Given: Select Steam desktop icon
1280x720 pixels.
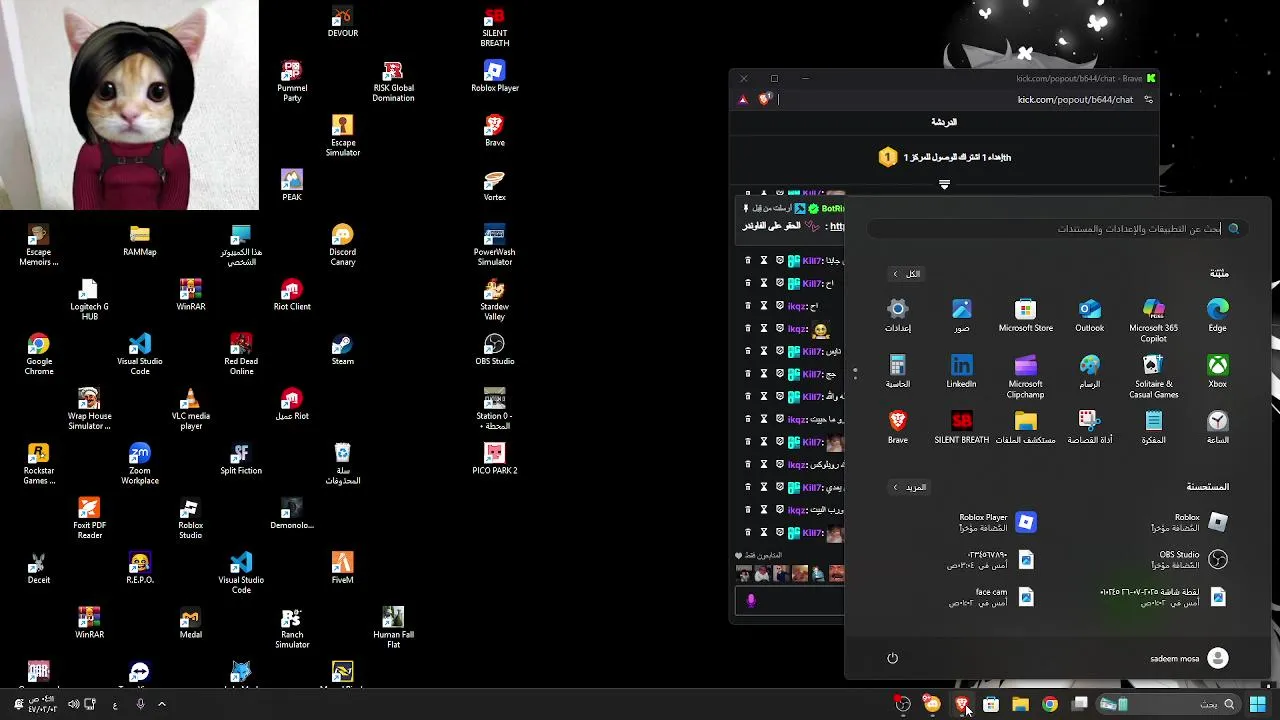Looking at the screenshot, I should (x=343, y=350).
